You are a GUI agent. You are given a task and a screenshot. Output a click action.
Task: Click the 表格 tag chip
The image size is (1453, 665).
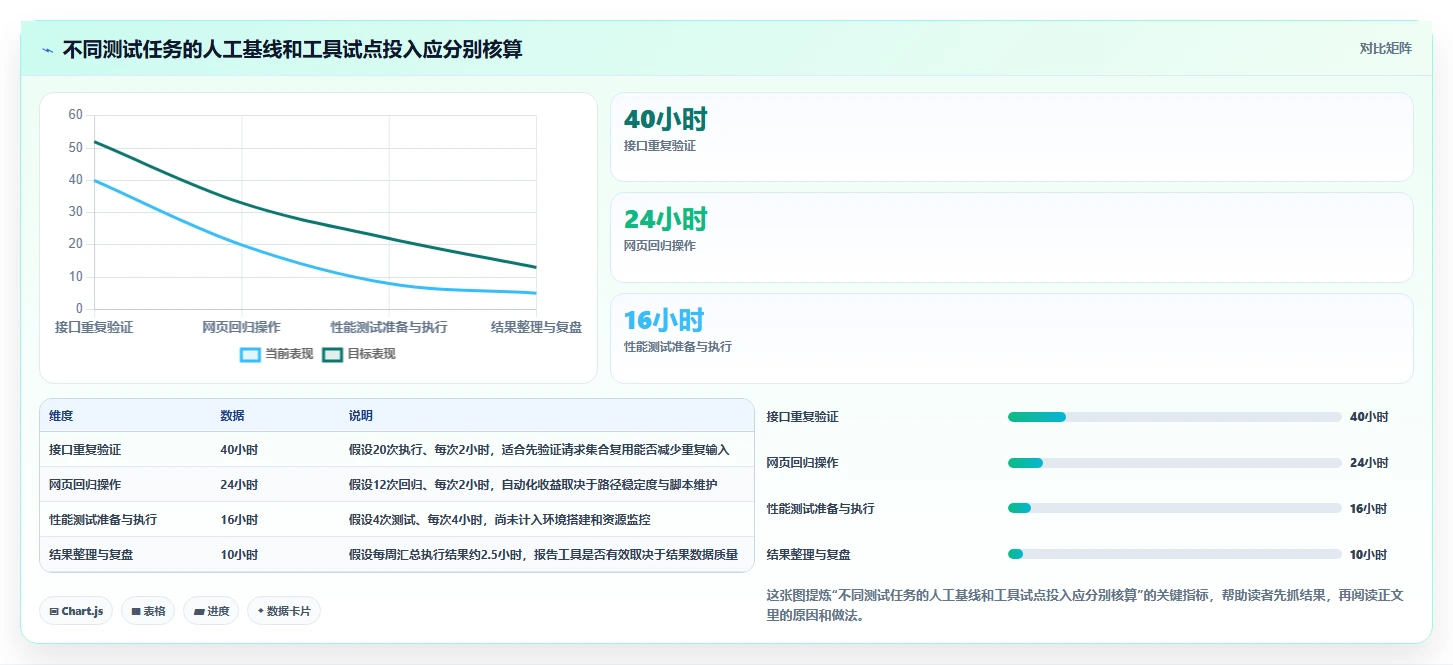tap(148, 611)
